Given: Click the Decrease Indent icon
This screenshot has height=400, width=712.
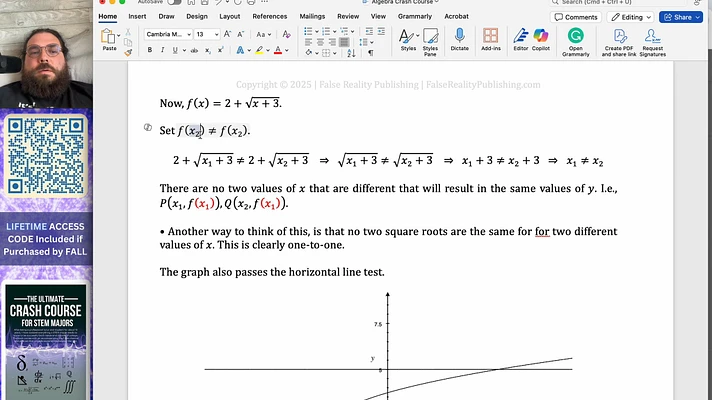Looking at the screenshot, I should click(369, 31).
